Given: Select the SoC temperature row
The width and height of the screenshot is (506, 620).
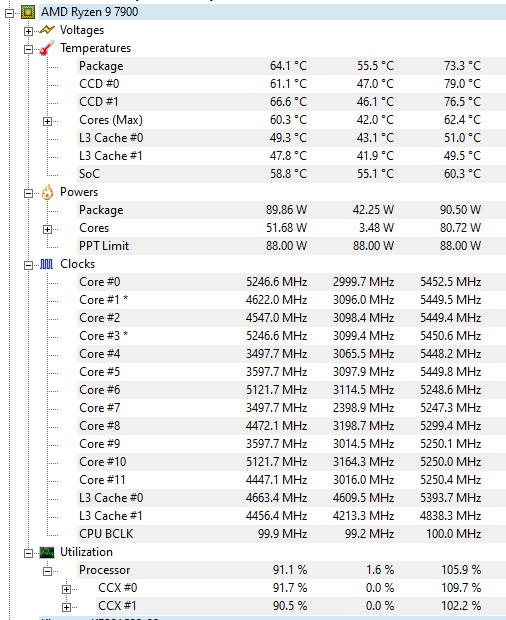Looking at the screenshot, I should (291, 174).
